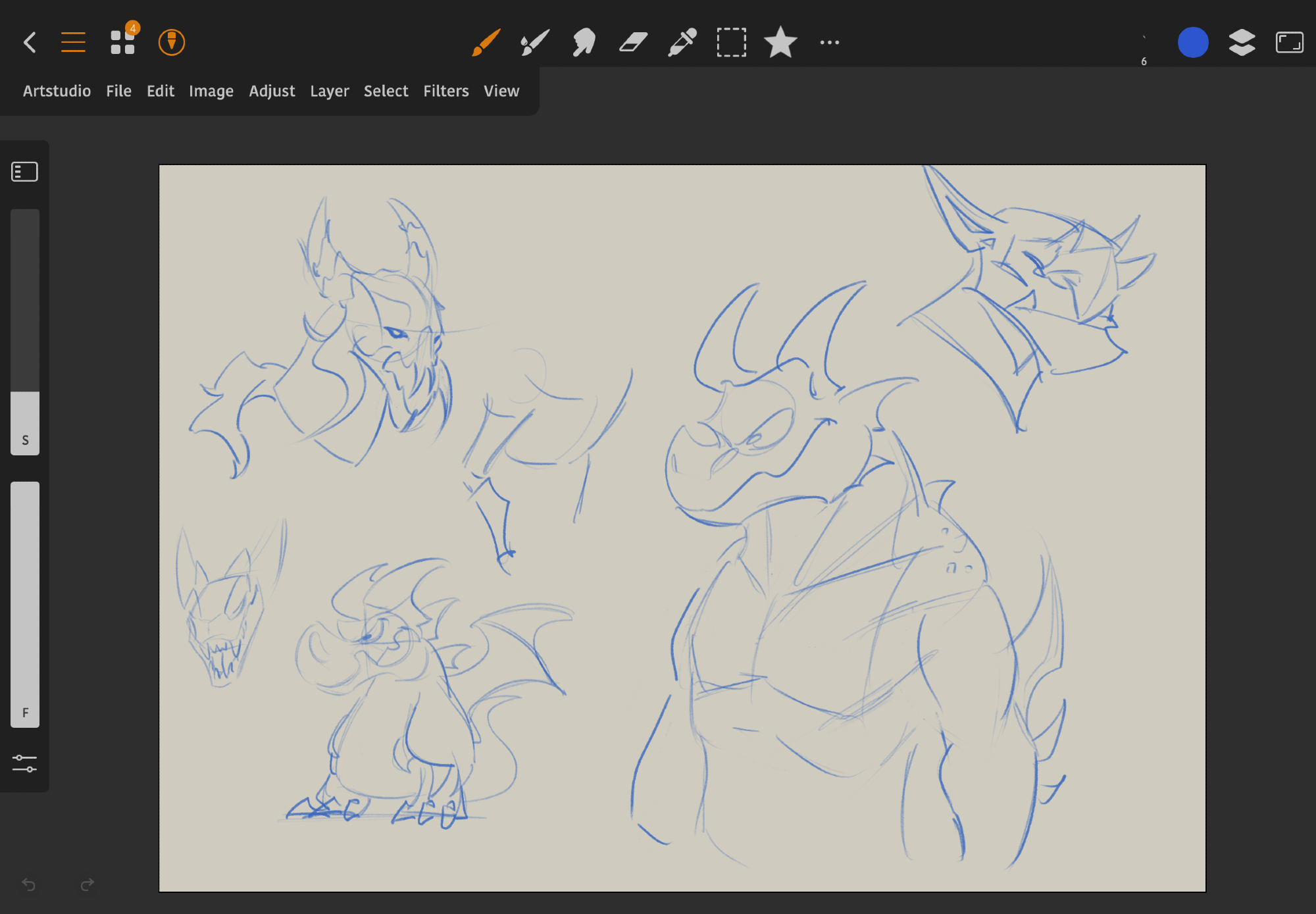1316x914 pixels.
Task: Click the undo arrow button
Action: pyautogui.click(x=29, y=884)
